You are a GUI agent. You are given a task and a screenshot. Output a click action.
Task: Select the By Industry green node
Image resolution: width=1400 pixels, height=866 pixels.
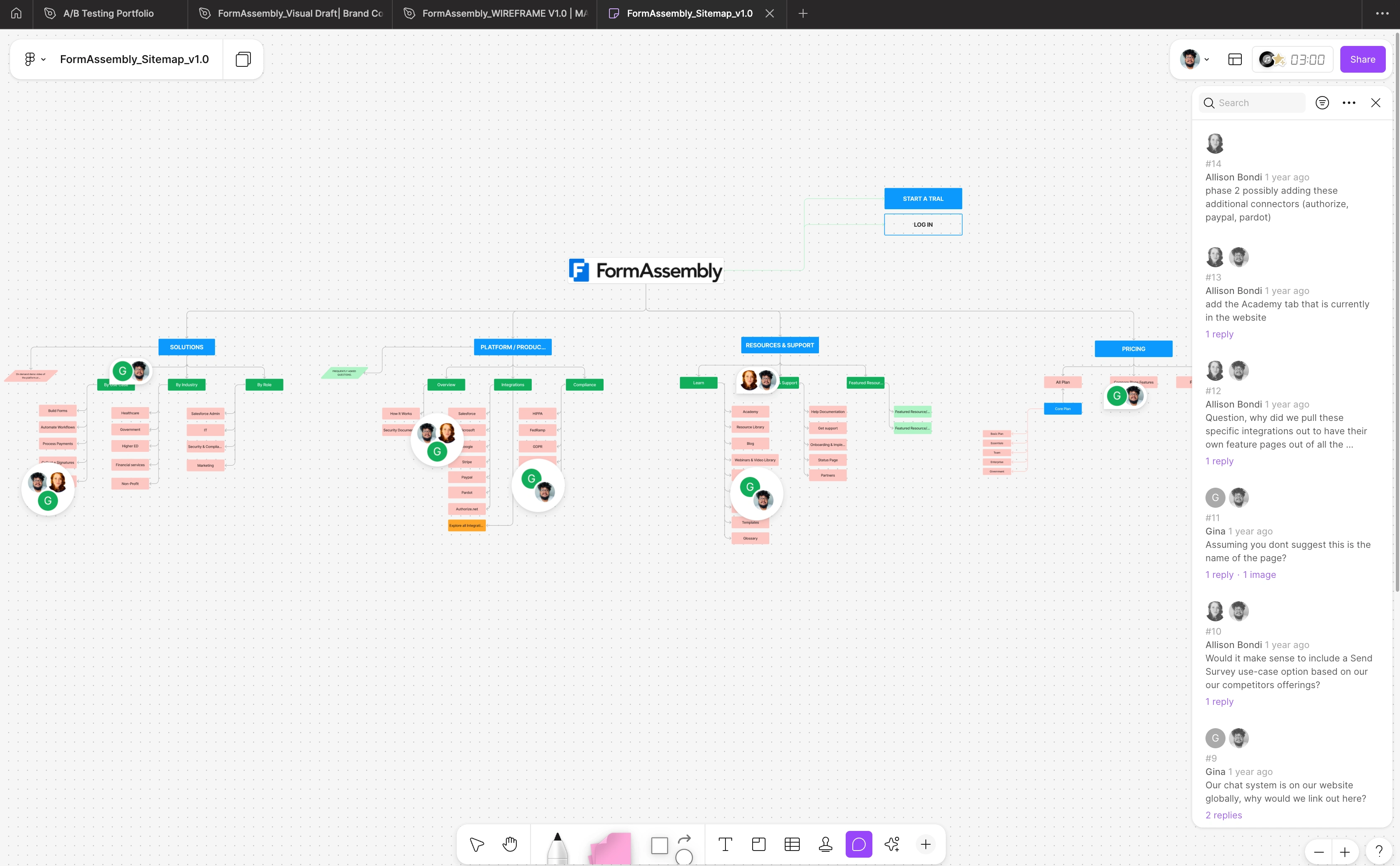[186, 385]
